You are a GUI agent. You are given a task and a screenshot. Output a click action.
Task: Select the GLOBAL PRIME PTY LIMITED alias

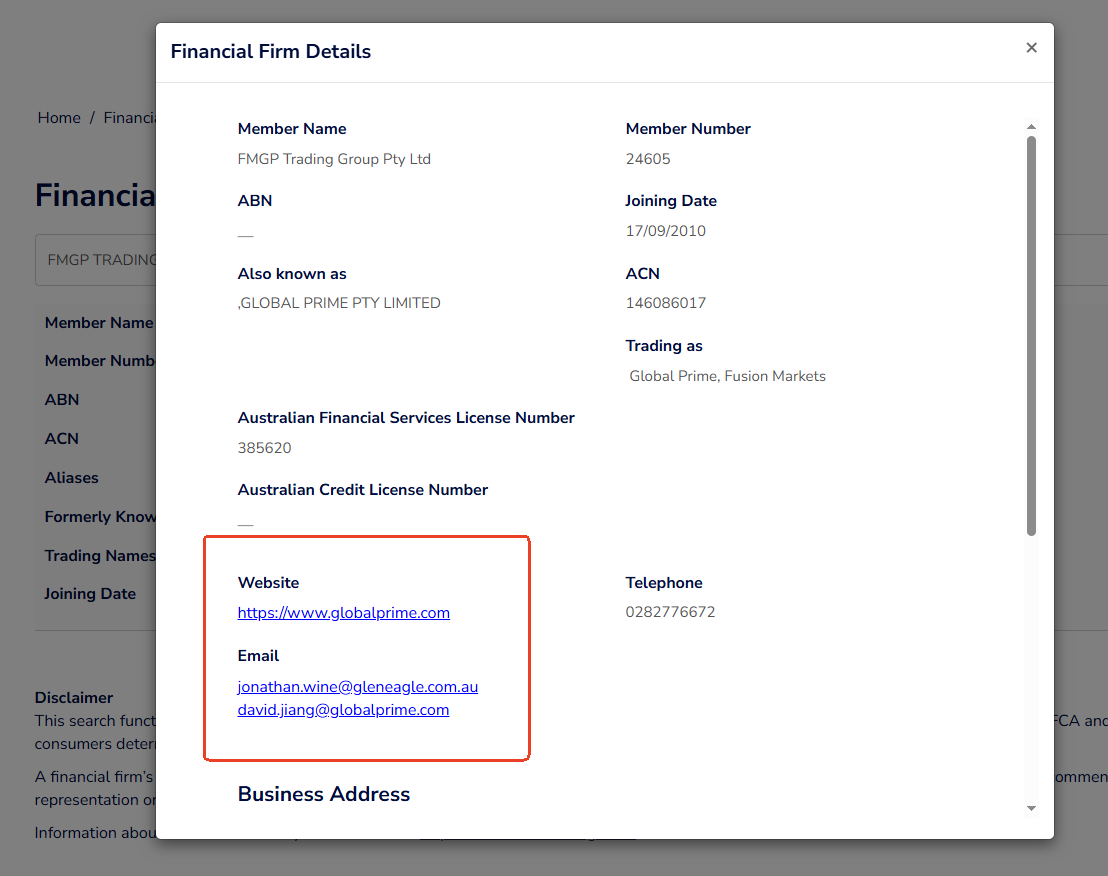pos(339,303)
